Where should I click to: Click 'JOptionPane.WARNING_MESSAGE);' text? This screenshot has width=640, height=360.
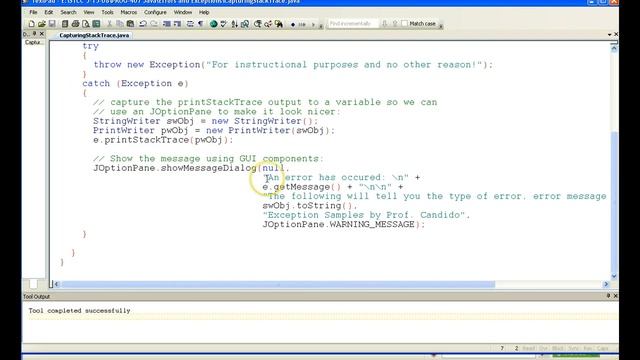(x=344, y=224)
